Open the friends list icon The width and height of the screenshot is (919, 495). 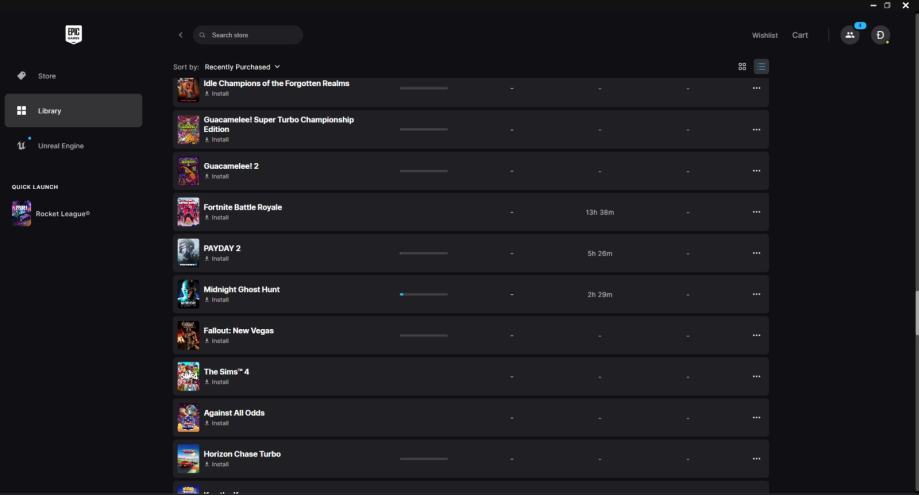[x=850, y=35]
